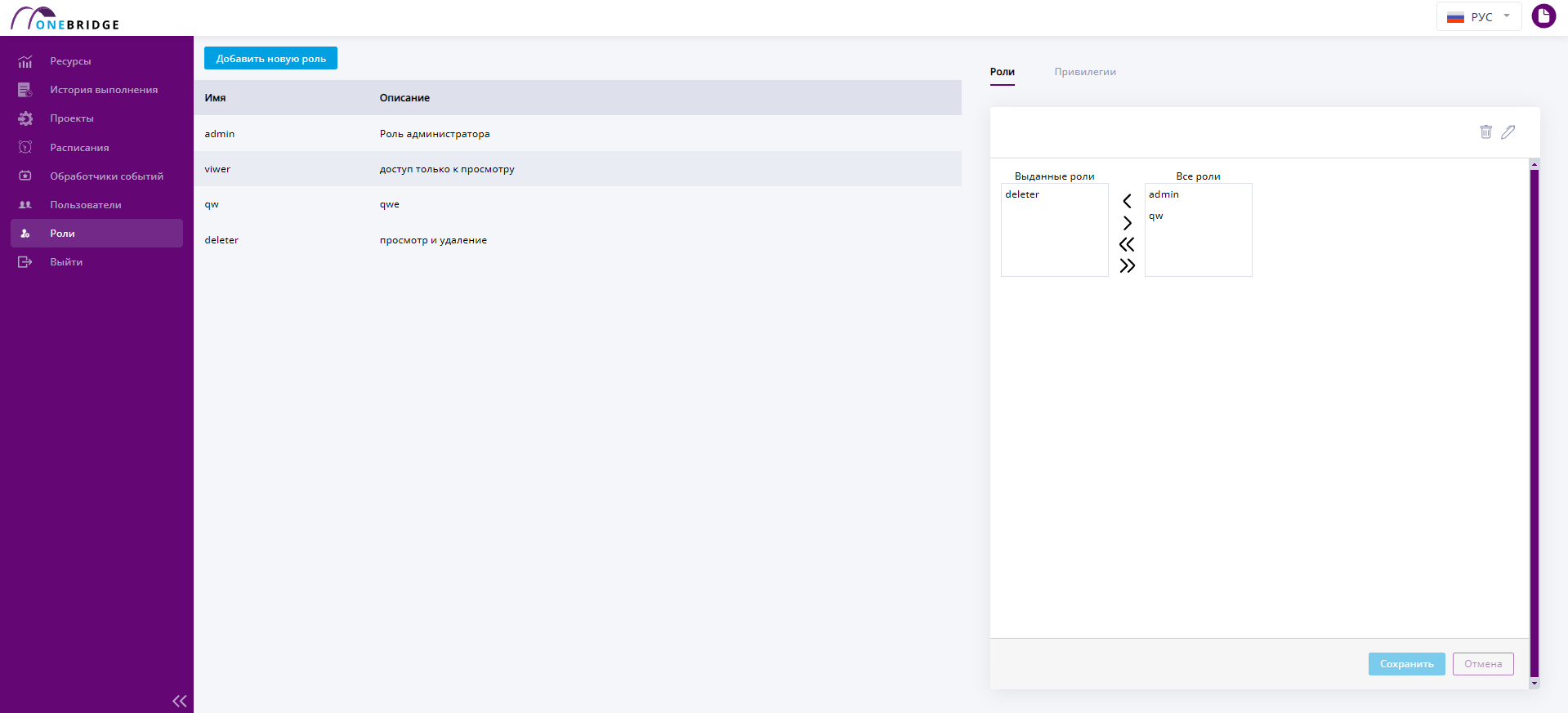Click the double right arrow to revoke all
Viewport: 1568px width, 713px height.
click(x=1127, y=265)
